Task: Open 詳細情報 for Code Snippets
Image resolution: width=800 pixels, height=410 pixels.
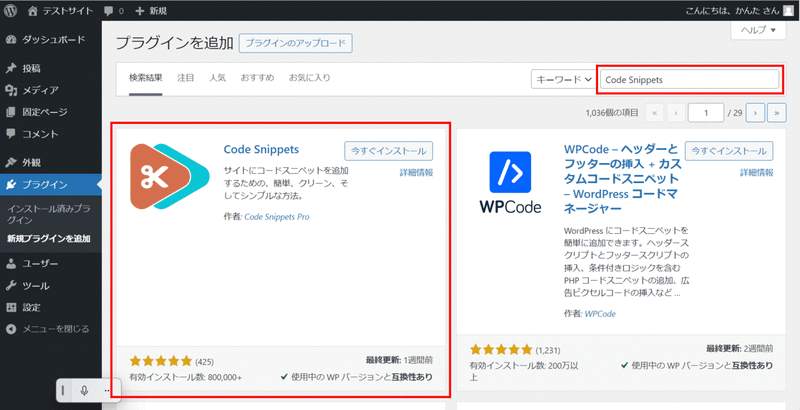Action: pyautogui.click(x=416, y=173)
